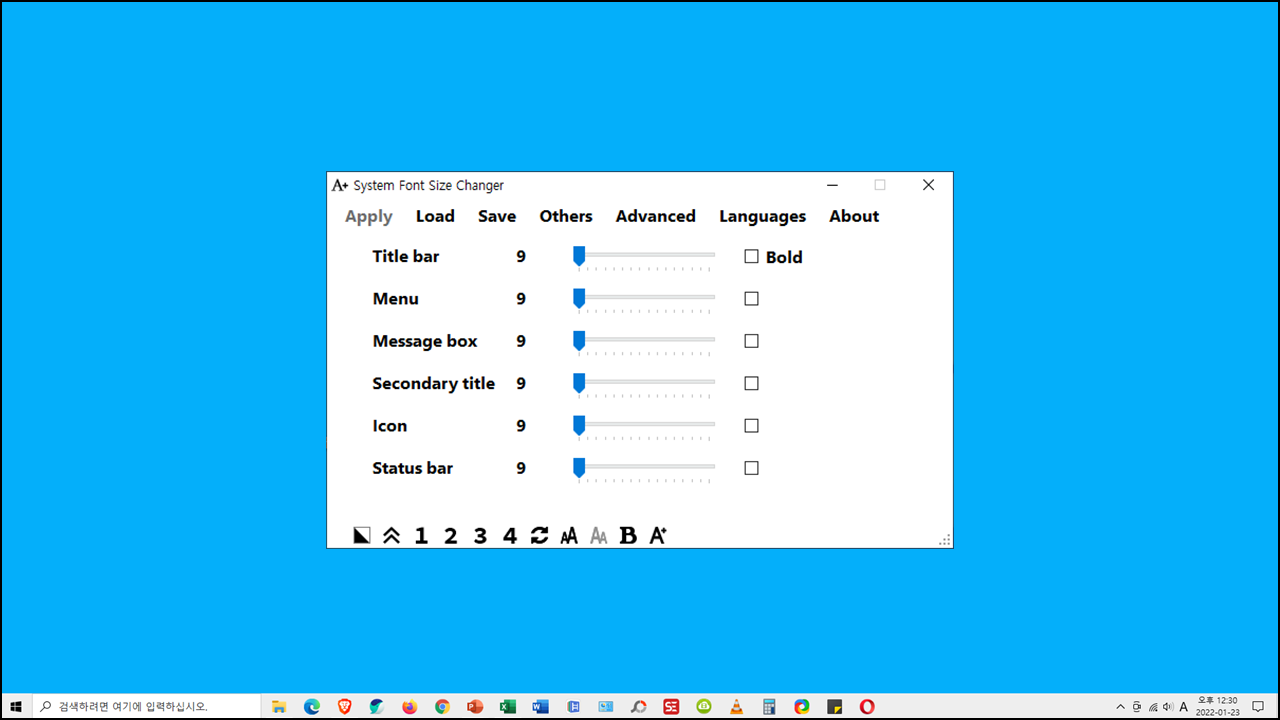Click the double up-chevron toolbar icon

[x=391, y=536]
